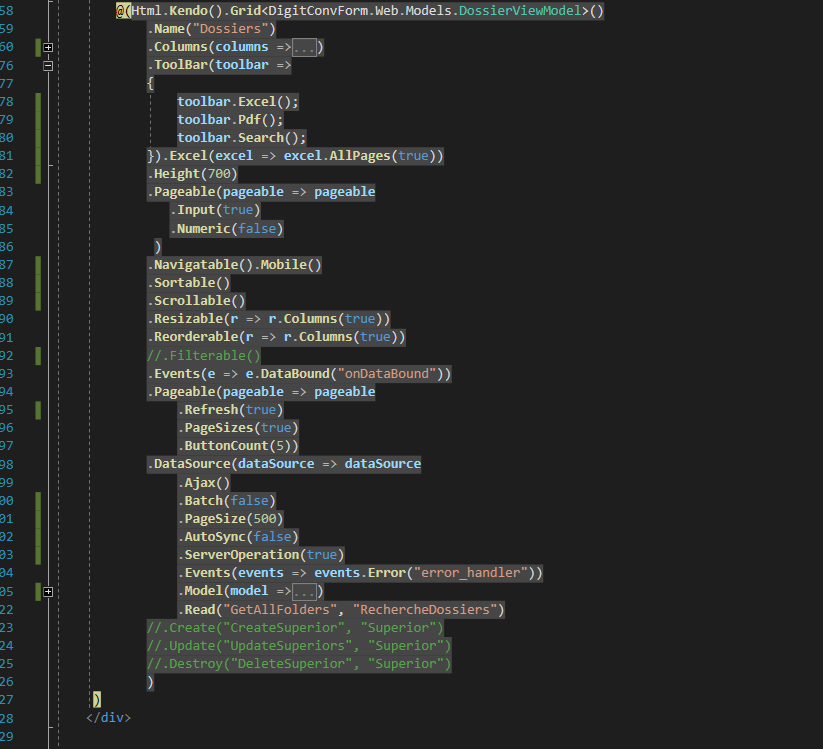Screen dimensions: 823x749
Task: Collapse the ToolBar lambda block
Action: pos(47,66)
